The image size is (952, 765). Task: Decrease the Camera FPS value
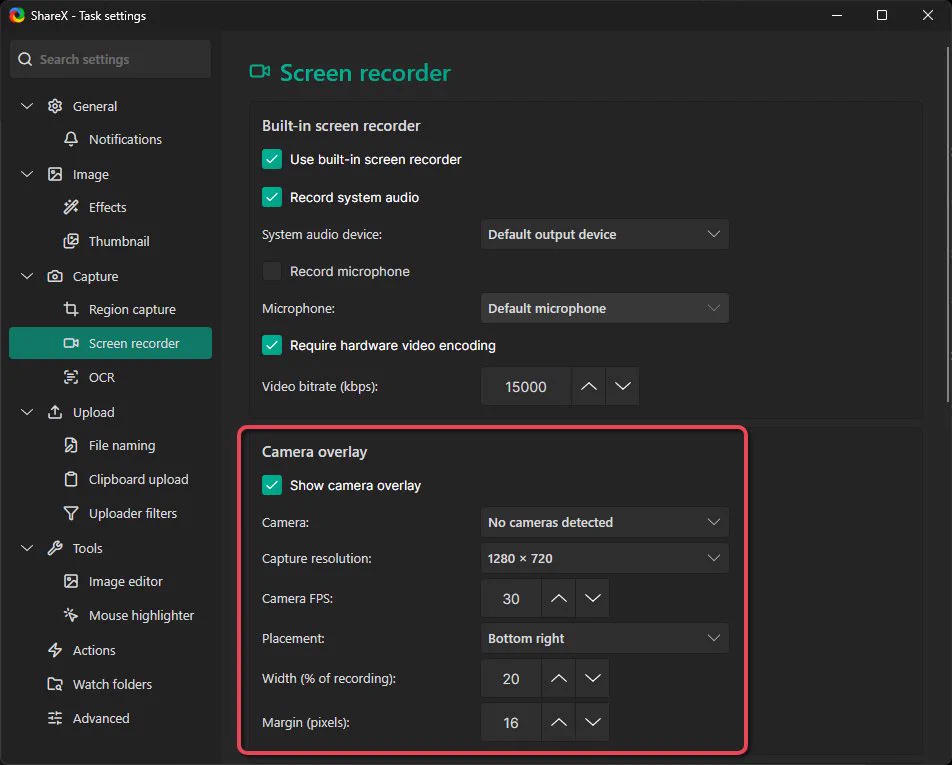coord(593,599)
